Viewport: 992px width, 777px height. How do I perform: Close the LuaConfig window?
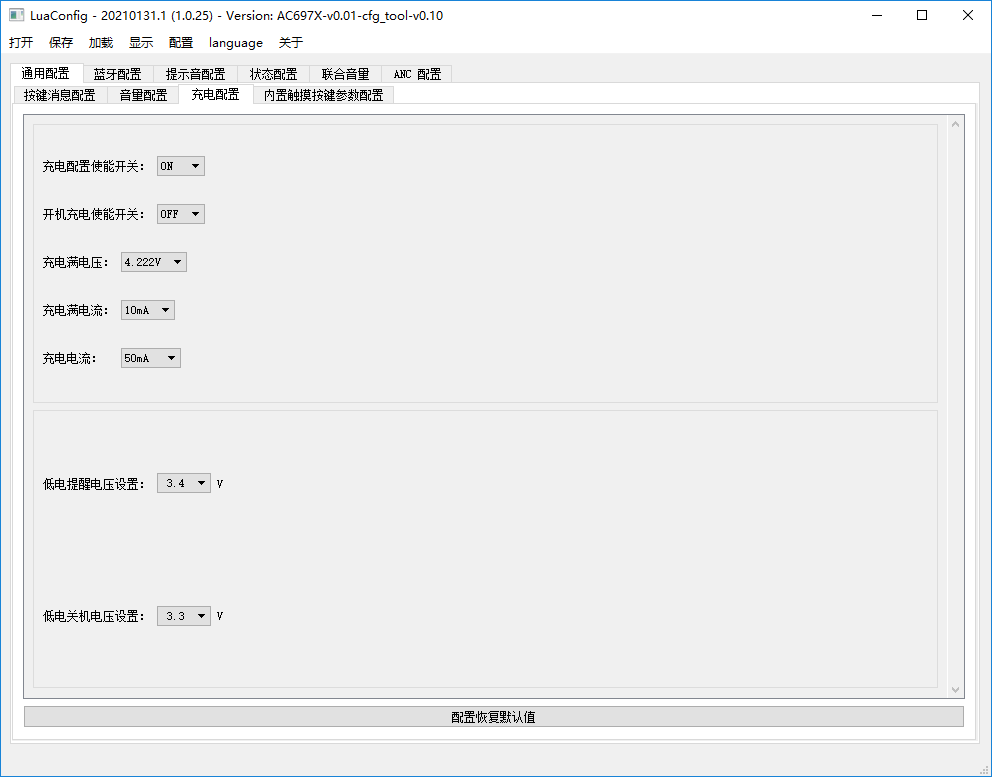pos(967,15)
